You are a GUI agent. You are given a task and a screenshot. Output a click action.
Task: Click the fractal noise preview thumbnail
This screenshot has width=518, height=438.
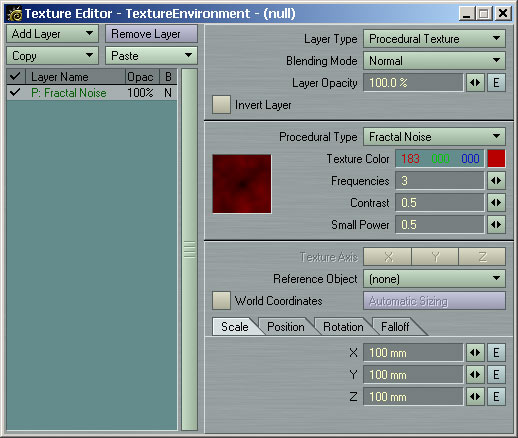pos(242,184)
